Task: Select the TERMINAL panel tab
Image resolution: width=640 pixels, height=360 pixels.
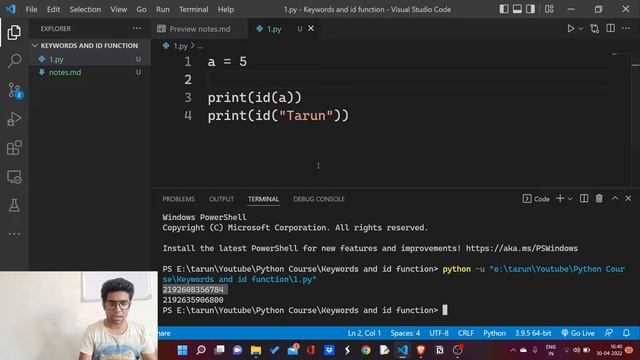Action: (x=264, y=199)
